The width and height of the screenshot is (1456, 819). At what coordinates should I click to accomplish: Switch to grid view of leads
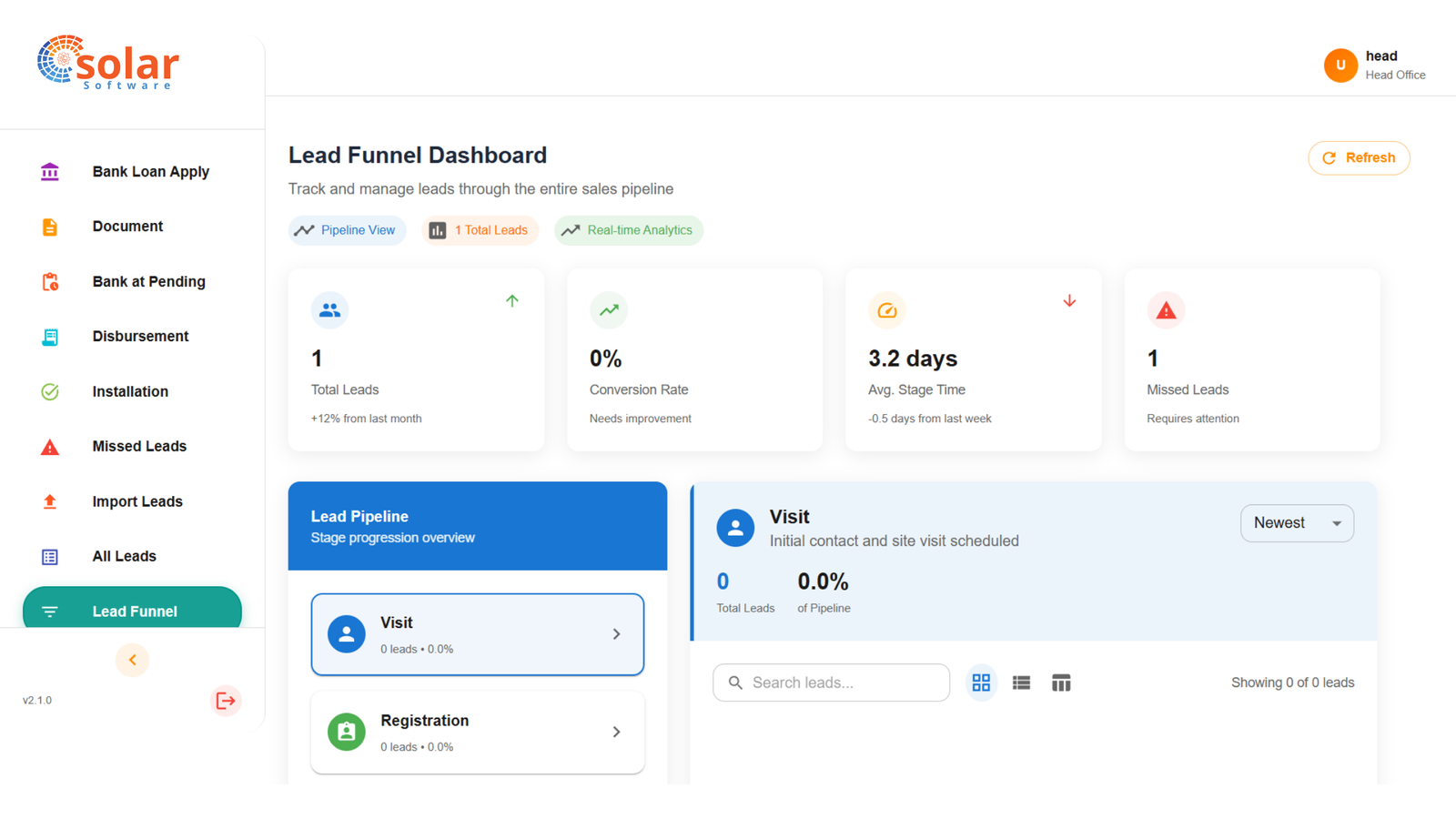(x=981, y=682)
